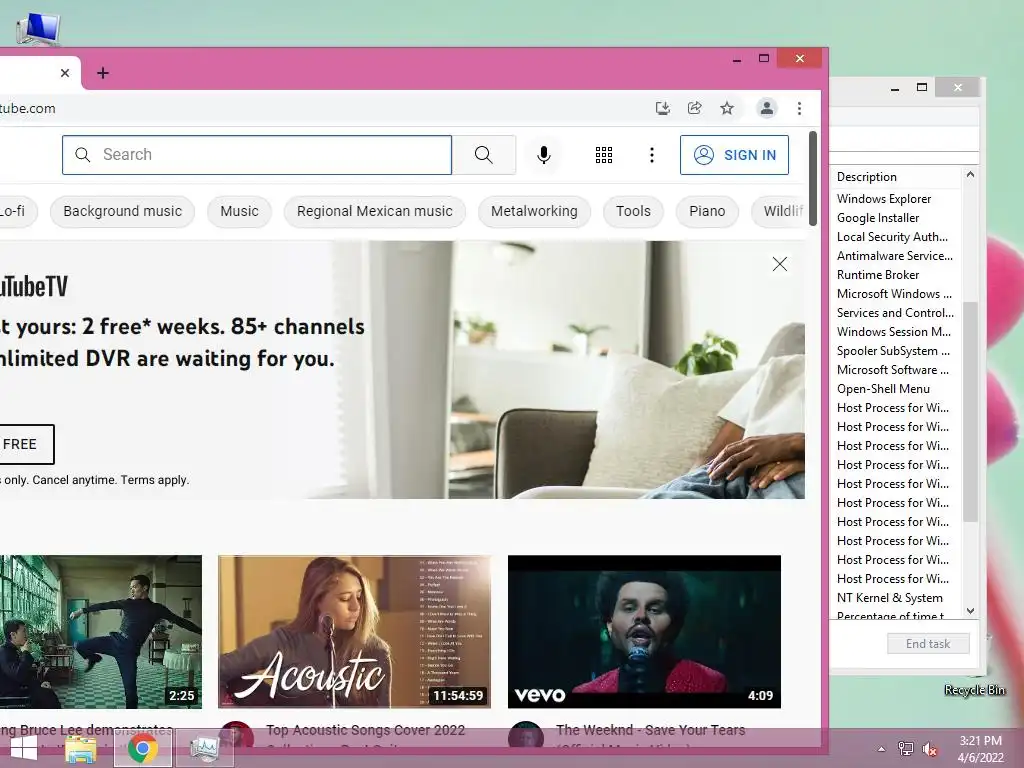The image size is (1024, 768).
Task: Click the Terms apply text in banner
Action: tap(155, 480)
